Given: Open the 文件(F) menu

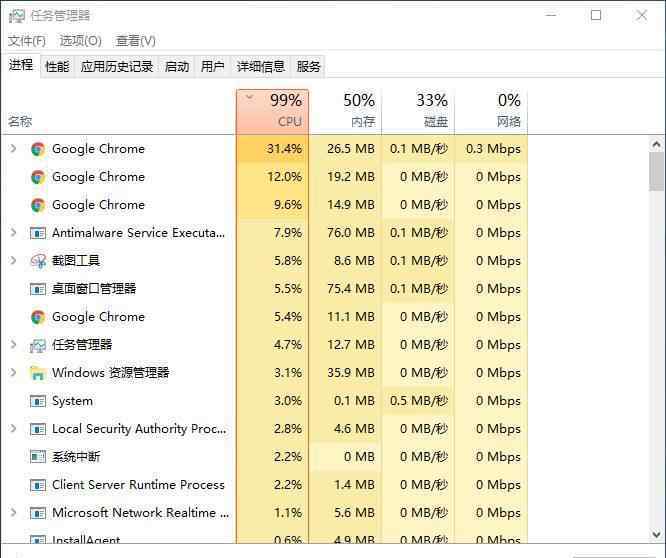Looking at the screenshot, I should pyautogui.click(x=27, y=41).
